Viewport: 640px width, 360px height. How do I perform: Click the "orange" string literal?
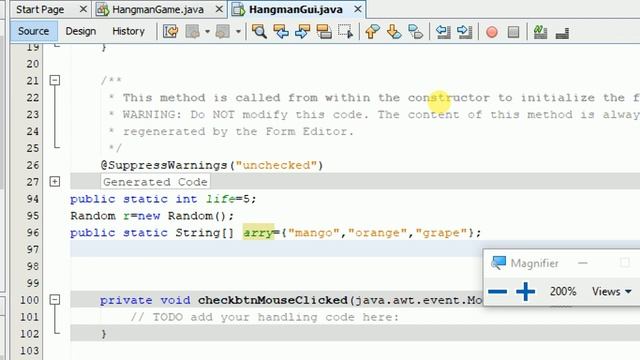[378, 233]
